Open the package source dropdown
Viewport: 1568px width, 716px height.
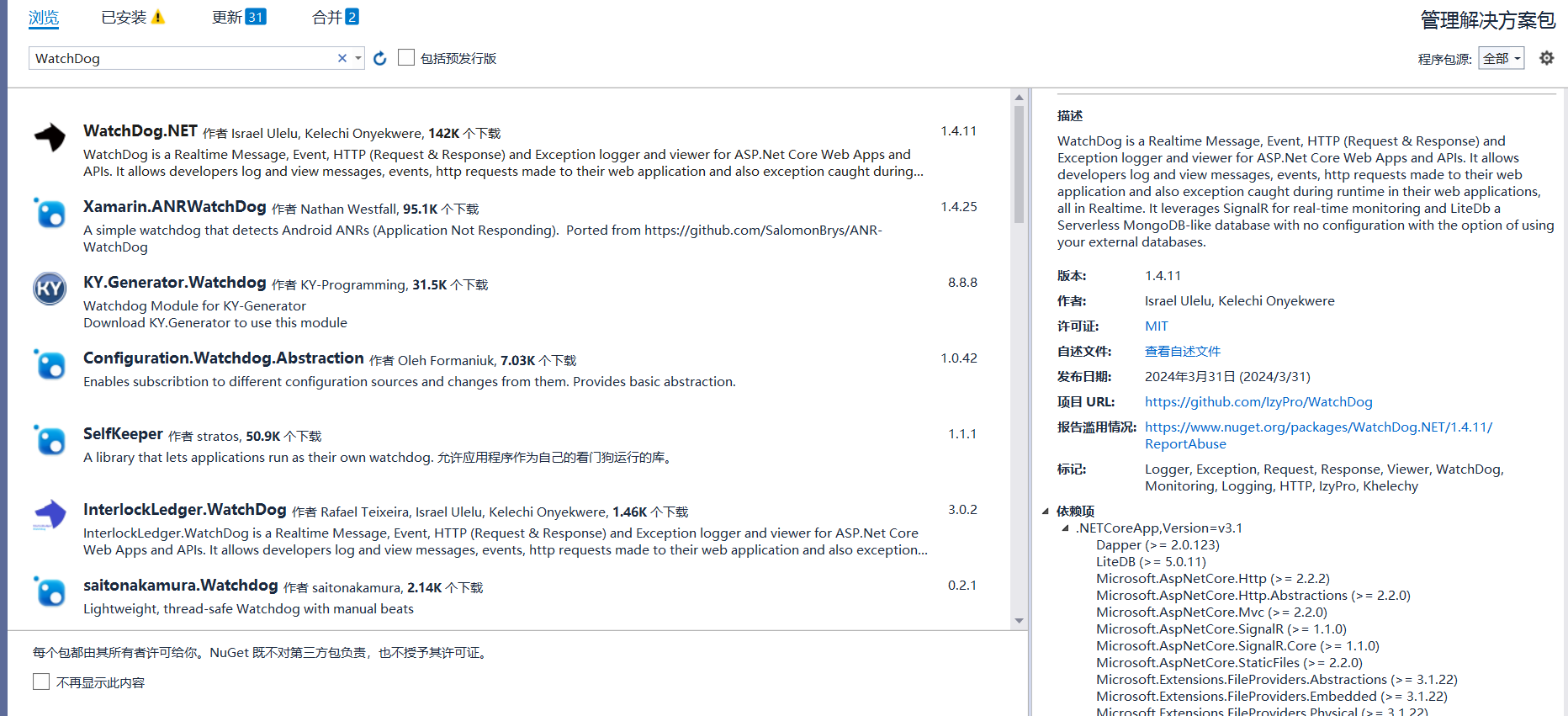point(1502,58)
